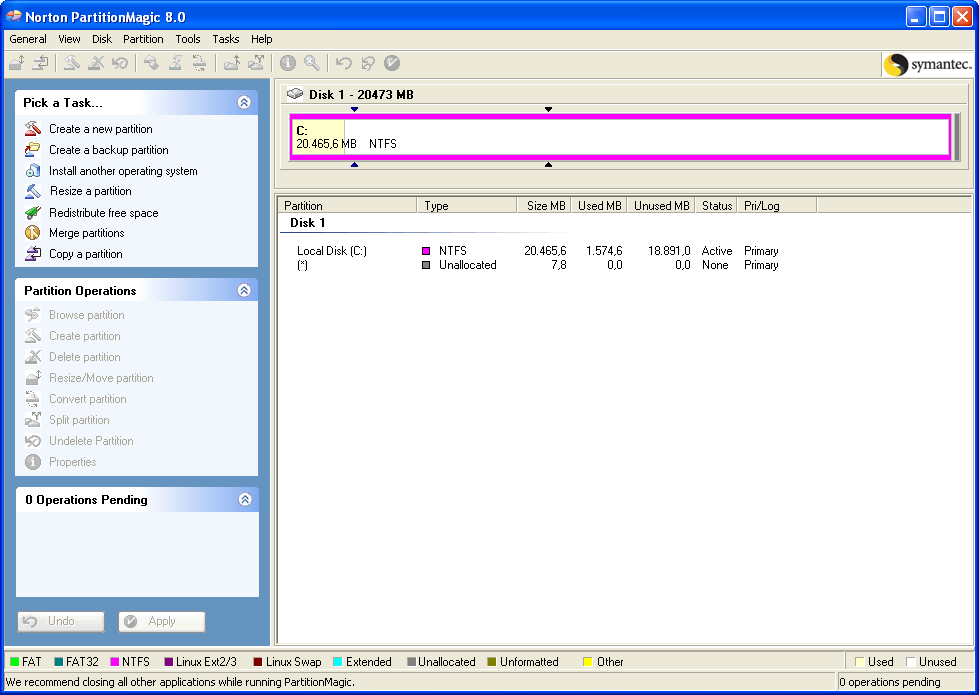Click the Redistribute free space icon
This screenshot has width=979, height=695.
click(x=33, y=213)
